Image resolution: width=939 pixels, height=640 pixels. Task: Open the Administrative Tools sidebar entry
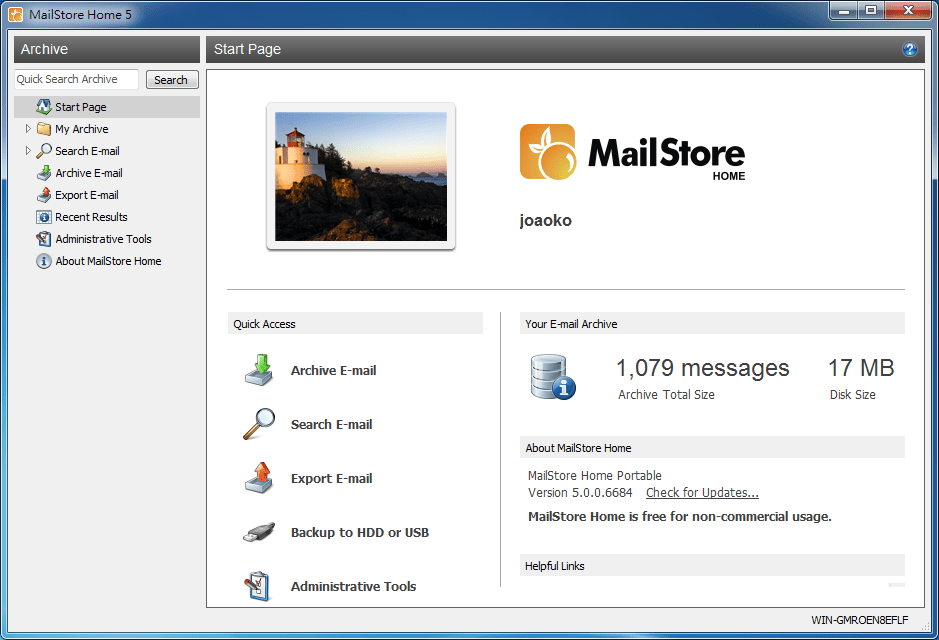click(42, 239)
